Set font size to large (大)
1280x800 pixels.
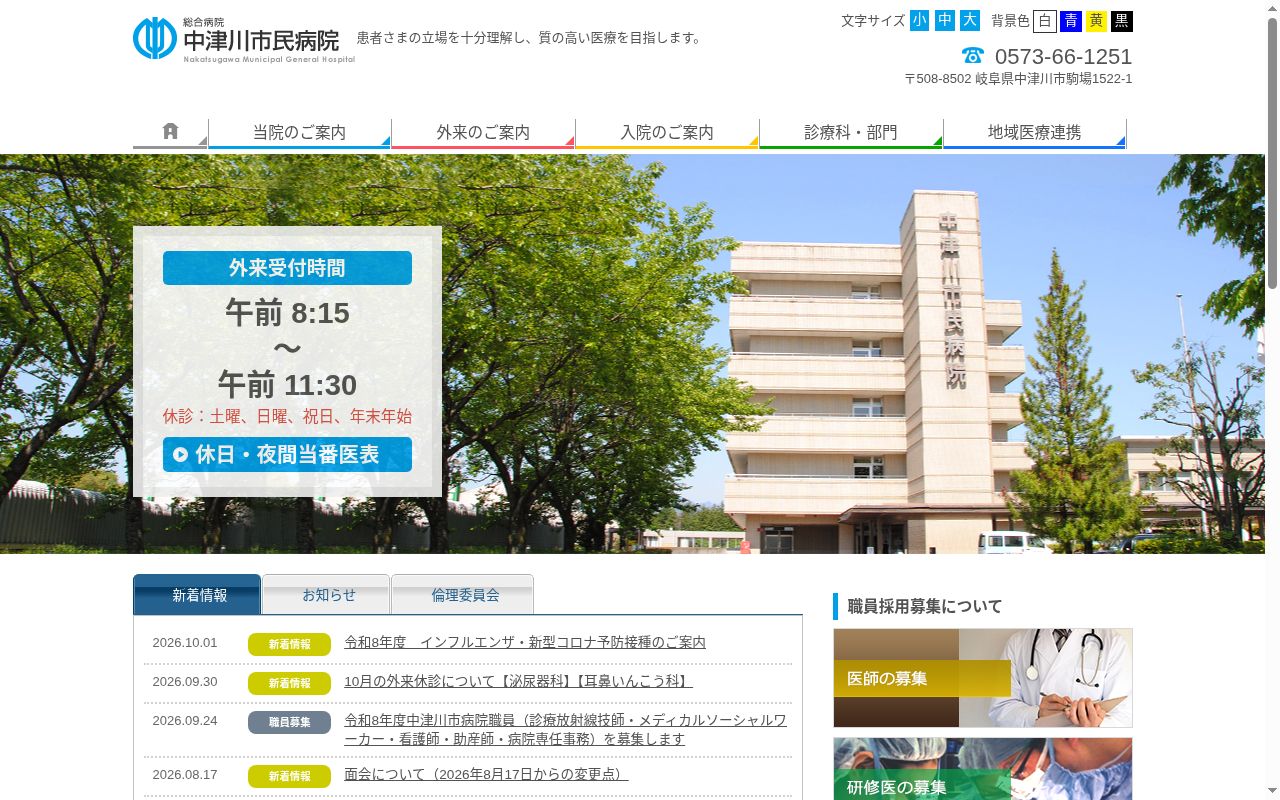pyautogui.click(x=969, y=20)
